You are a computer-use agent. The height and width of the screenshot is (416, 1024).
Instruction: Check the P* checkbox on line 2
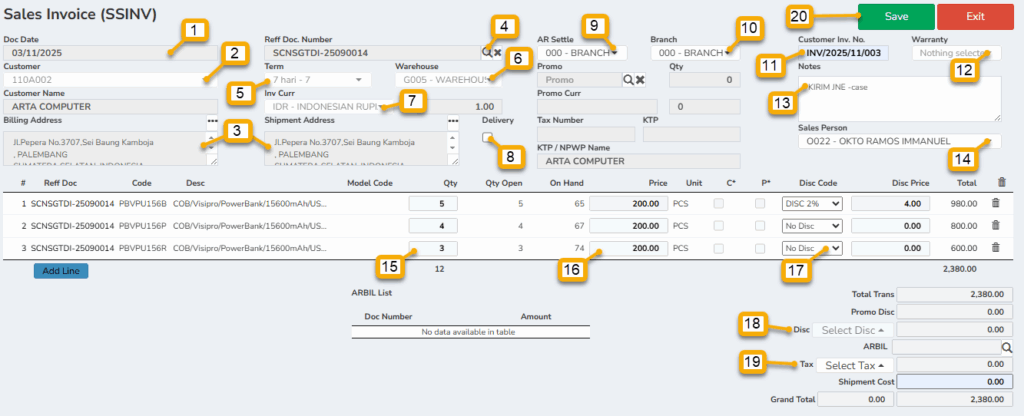pos(760,226)
